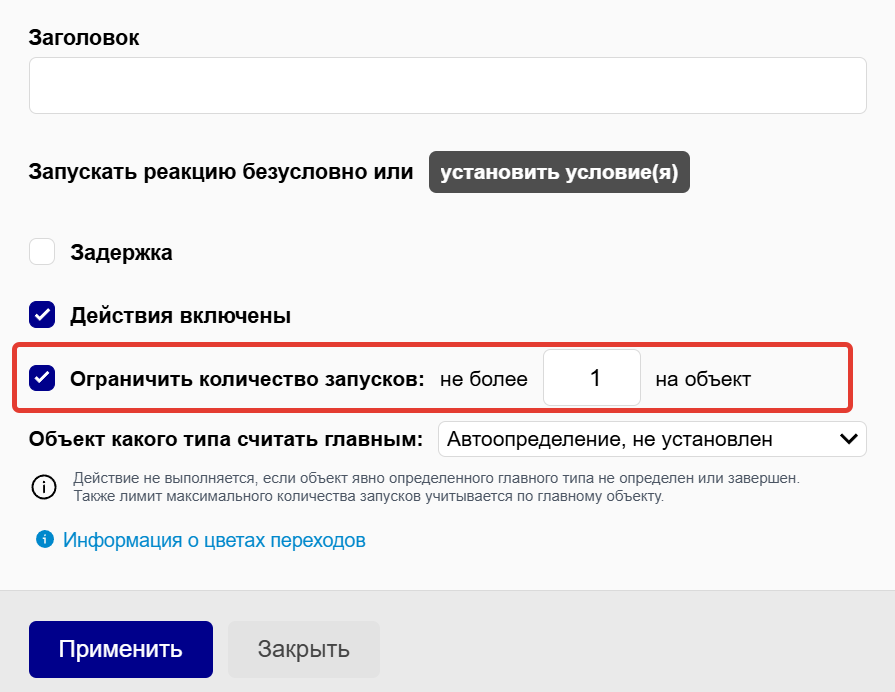Click the blue info icon near transitions link
The height and width of the screenshot is (692, 895).
pos(45,539)
